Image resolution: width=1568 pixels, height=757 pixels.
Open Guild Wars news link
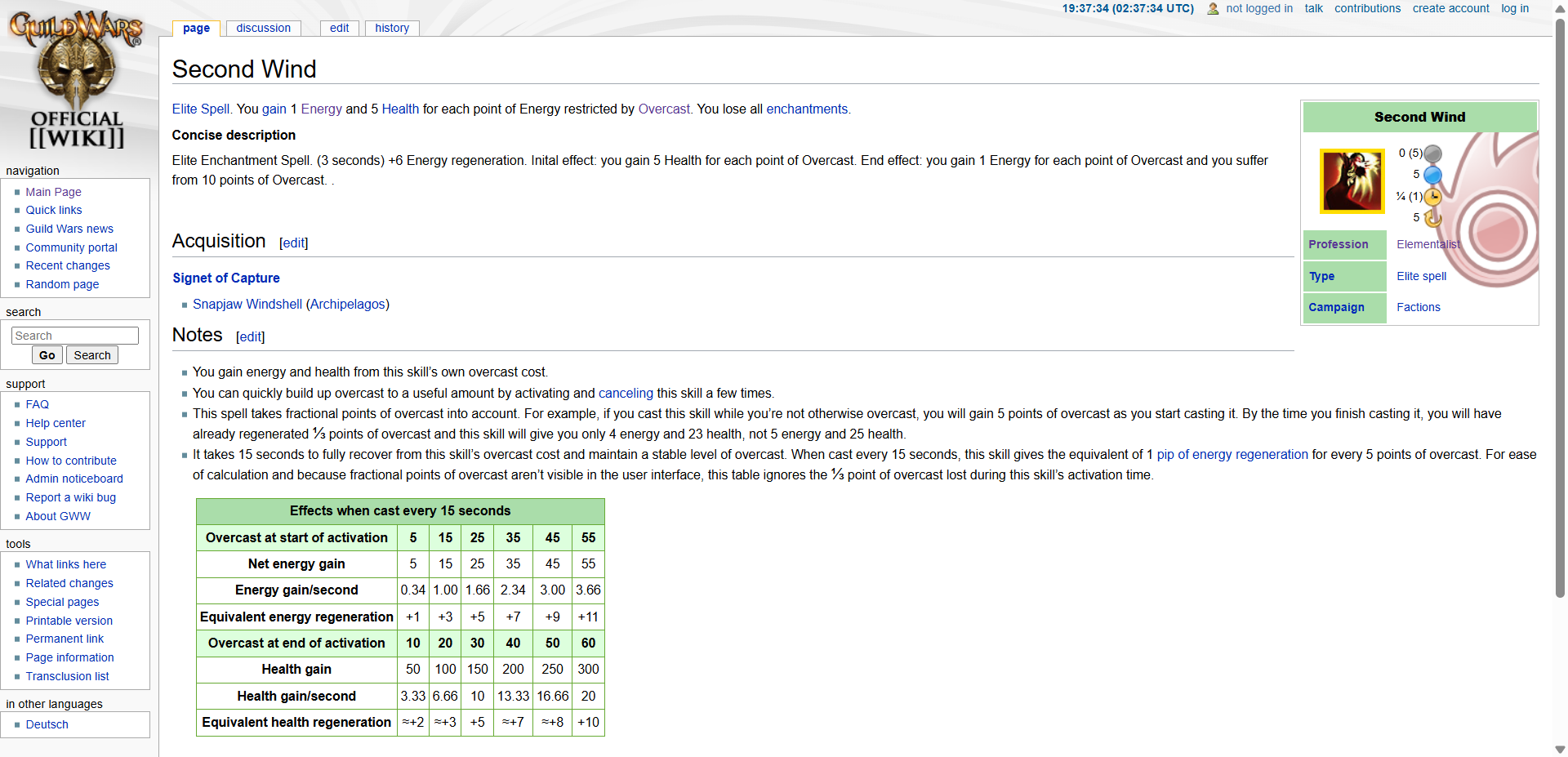pyautogui.click(x=69, y=229)
